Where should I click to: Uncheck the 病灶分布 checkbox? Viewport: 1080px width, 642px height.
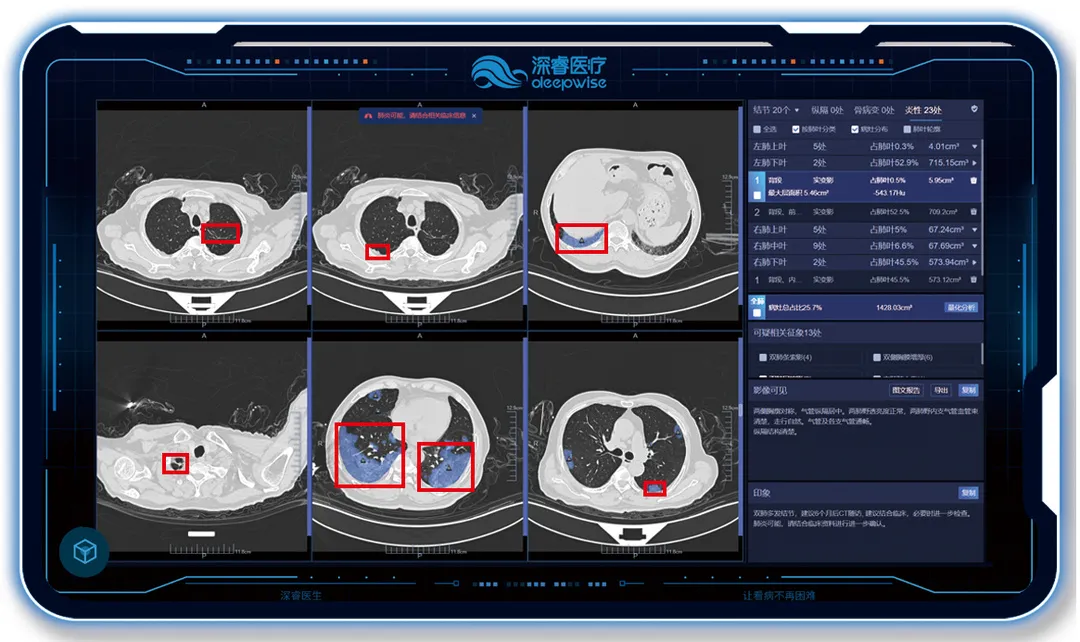854,129
